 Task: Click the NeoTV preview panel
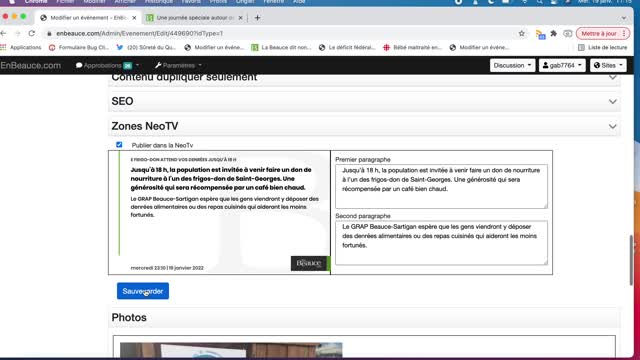pos(219,212)
